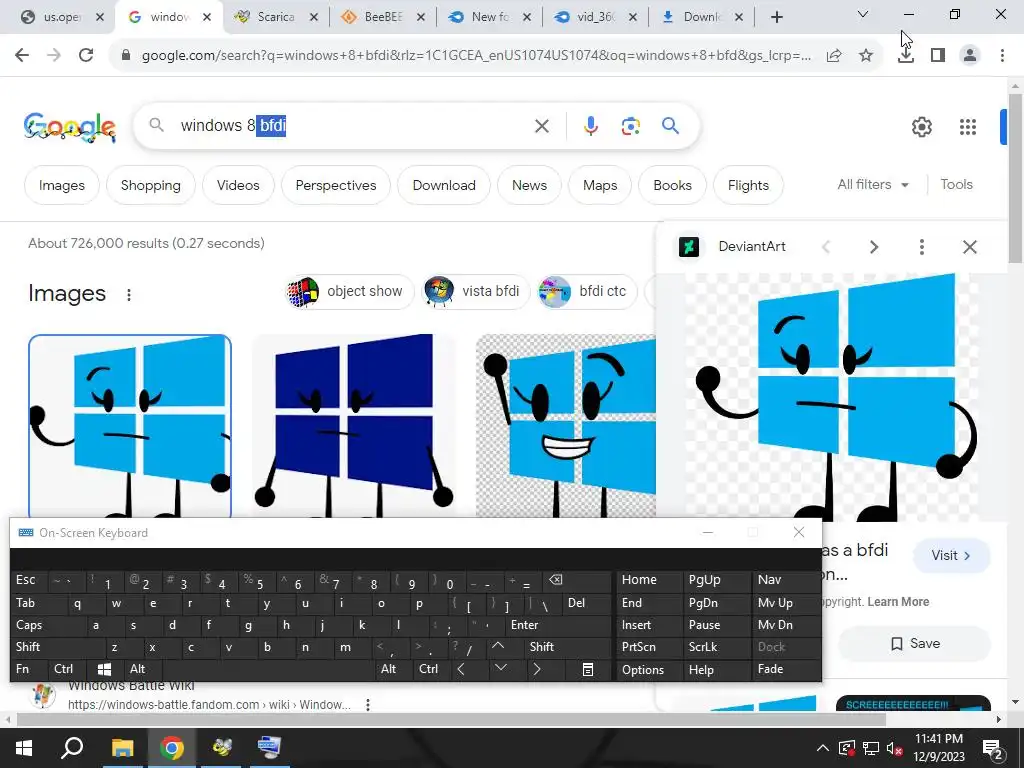Open BeeBEEP app in taskbar
The width and height of the screenshot is (1024, 768).
[x=221, y=748]
